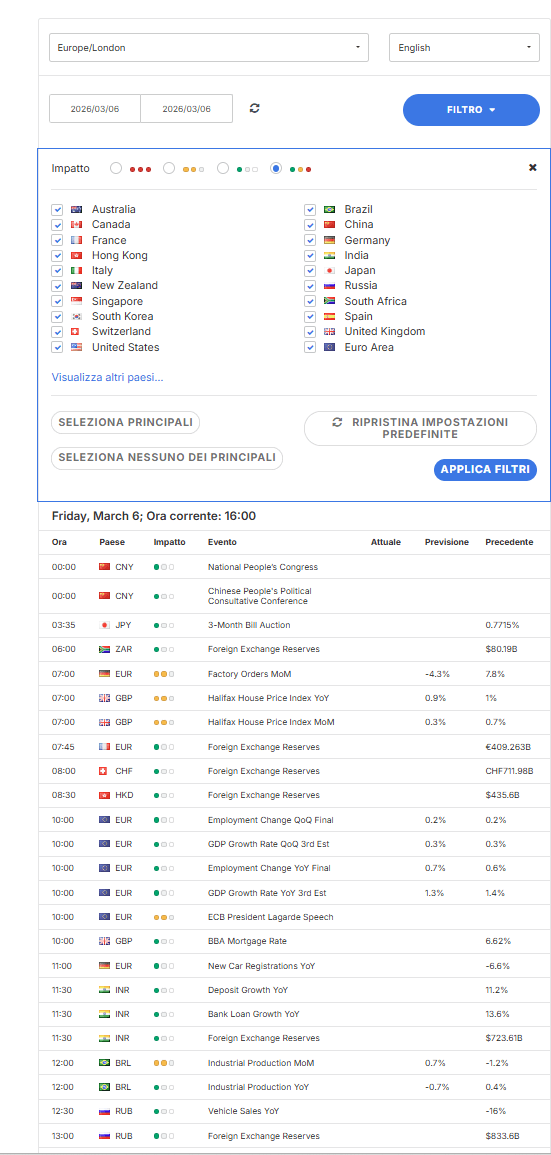The image size is (551, 1155).
Task: Click the JPY flag in the 3-Month Bill Auction row
Action: click(x=104, y=625)
